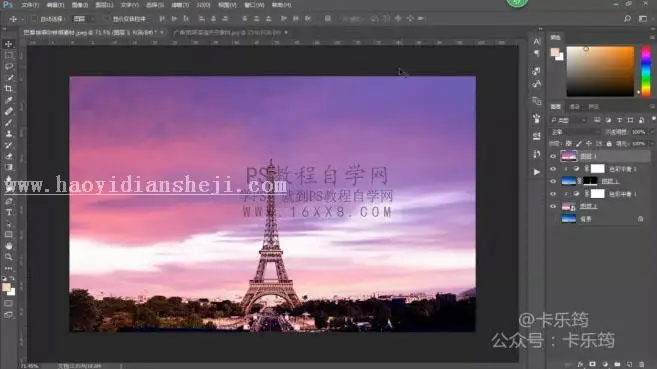The height and width of the screenshot is (369, 657).
Task: Open the Search icon in options bar
Action: point(627,18)
